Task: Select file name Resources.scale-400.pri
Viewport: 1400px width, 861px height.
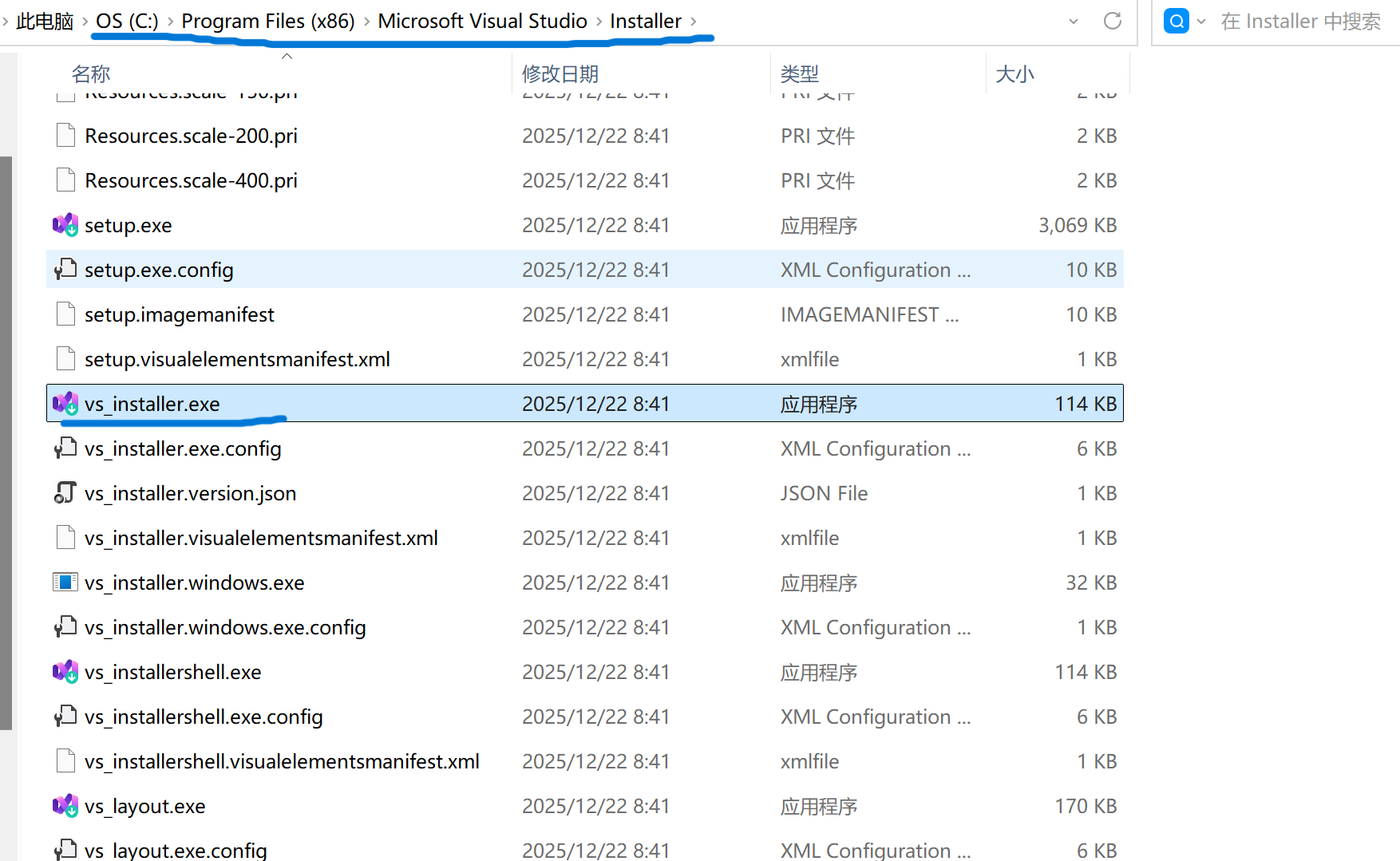Action: click(192, 181)
